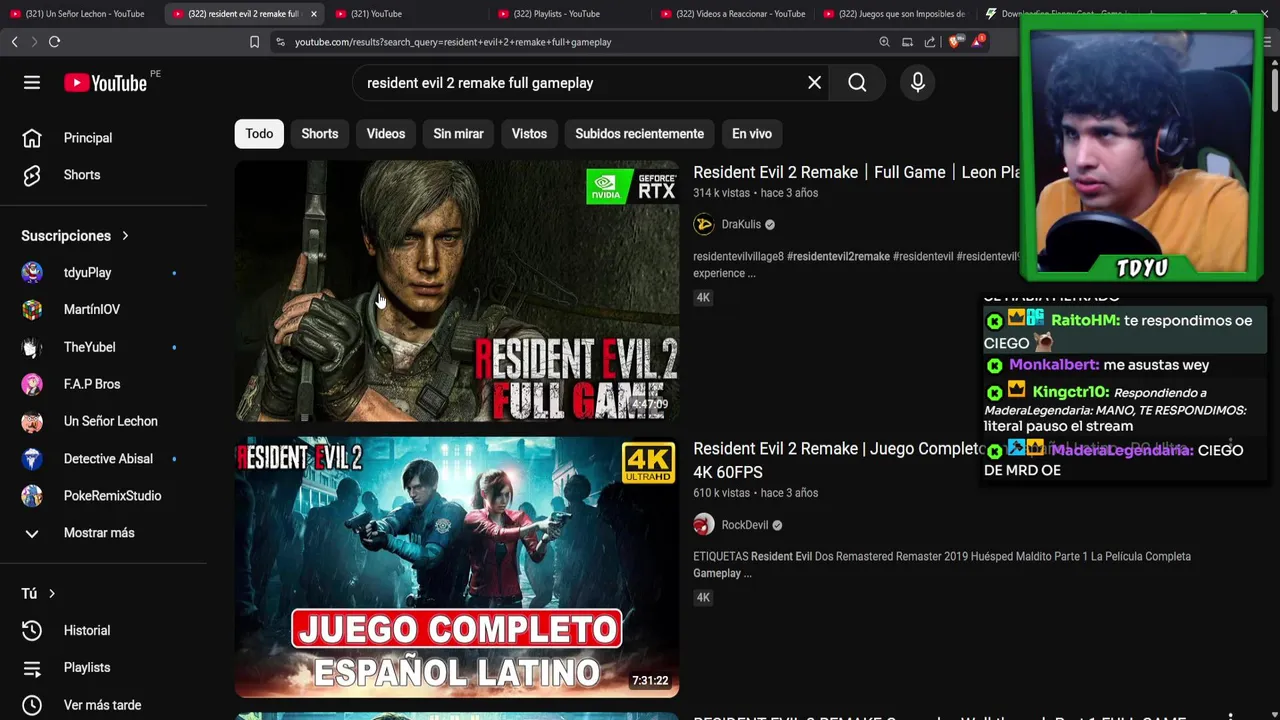The height and width of the screenshot is (720, 1280).
Task: Click 314 k vistas text
Action: 721,193
